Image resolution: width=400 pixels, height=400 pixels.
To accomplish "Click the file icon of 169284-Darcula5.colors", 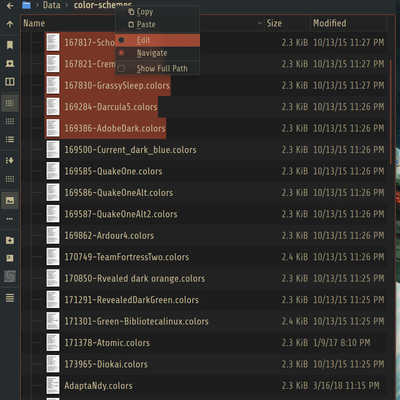I will pyautogui.click(x=53, y=106).
